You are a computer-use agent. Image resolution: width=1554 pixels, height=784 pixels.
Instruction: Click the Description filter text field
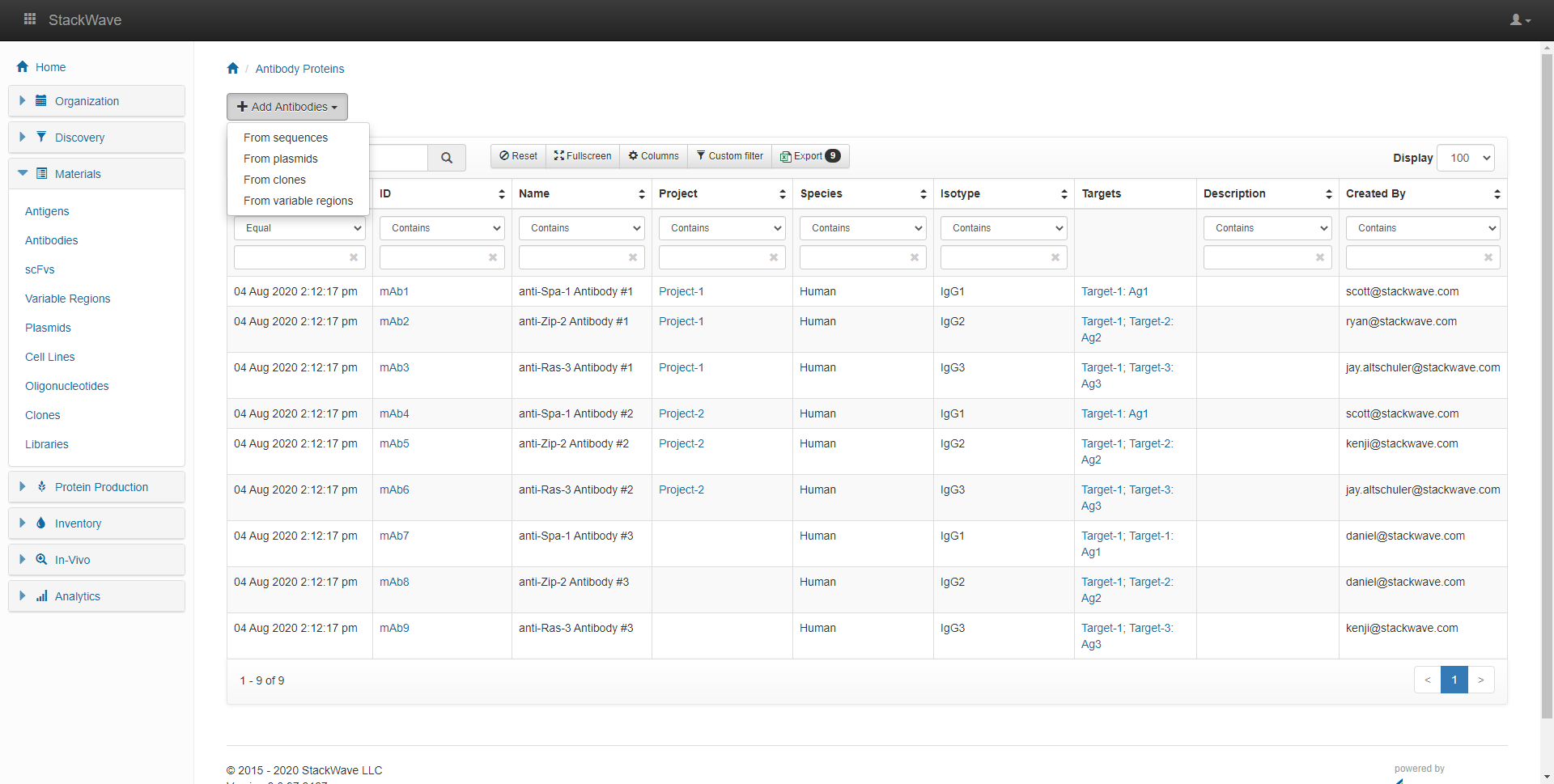click(x=1259, y=257)
